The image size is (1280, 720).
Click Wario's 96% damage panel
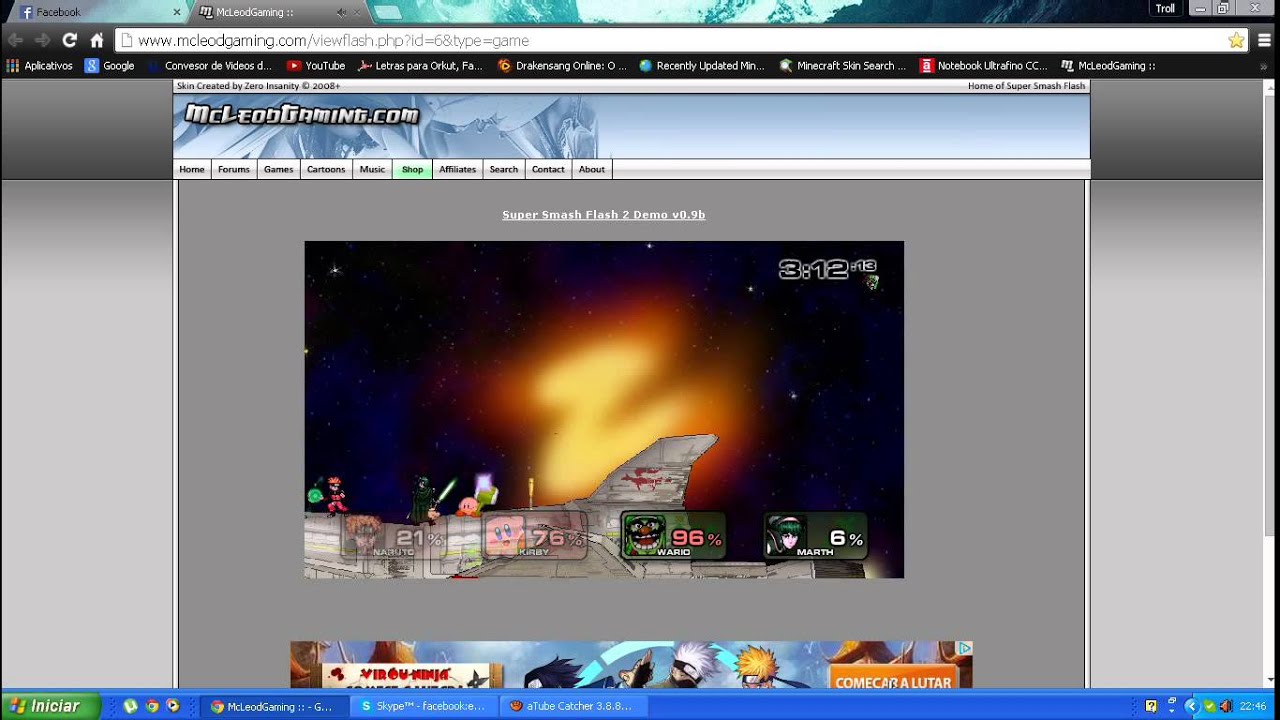pyautogui.click(x=674, y=536)
